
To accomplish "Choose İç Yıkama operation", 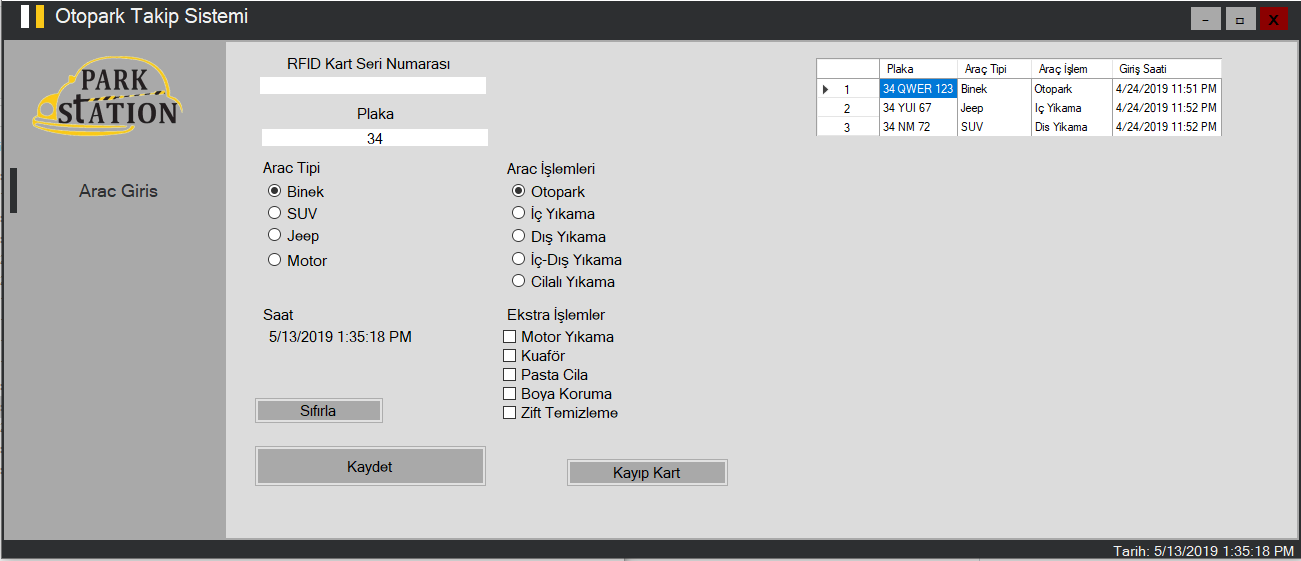I will pyautogui.click(x=553, y=213).
